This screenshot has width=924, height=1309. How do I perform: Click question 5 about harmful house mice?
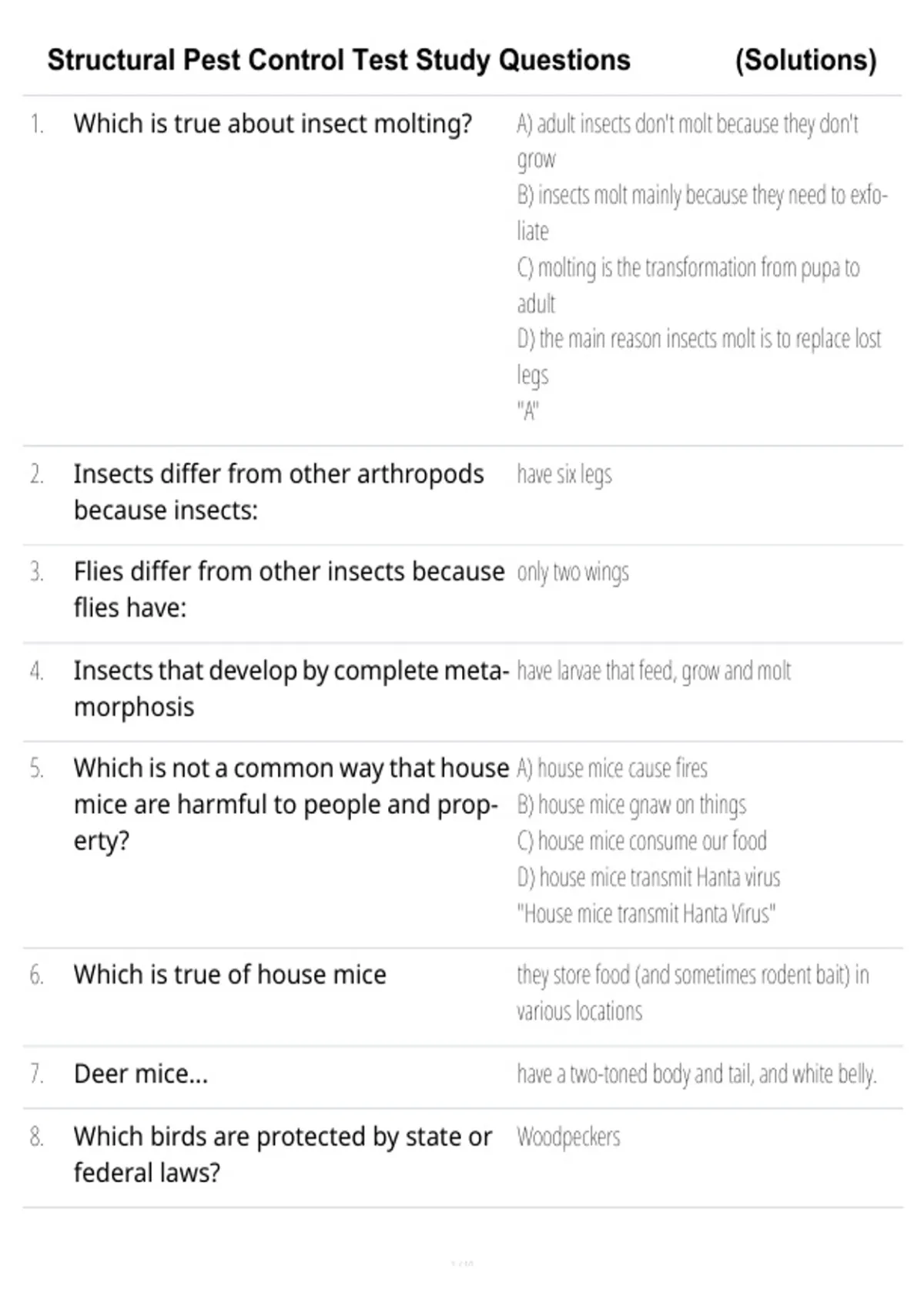coord(290,804)
